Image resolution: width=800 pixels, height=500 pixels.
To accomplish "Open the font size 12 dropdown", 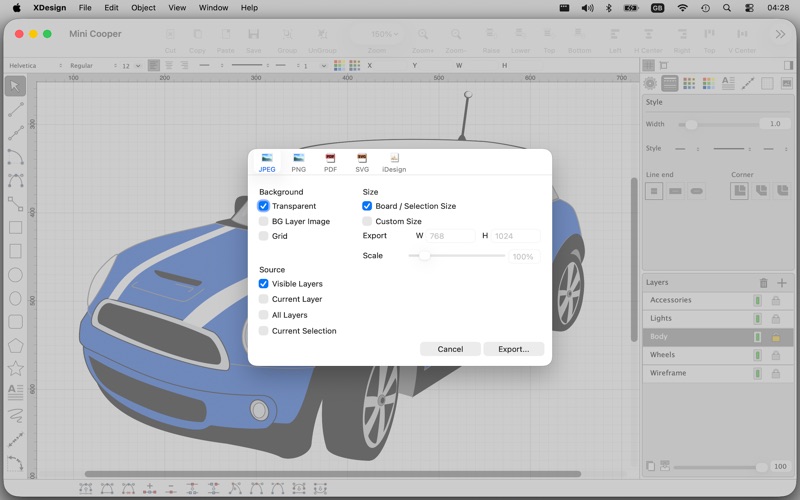I will pos(131,66).
